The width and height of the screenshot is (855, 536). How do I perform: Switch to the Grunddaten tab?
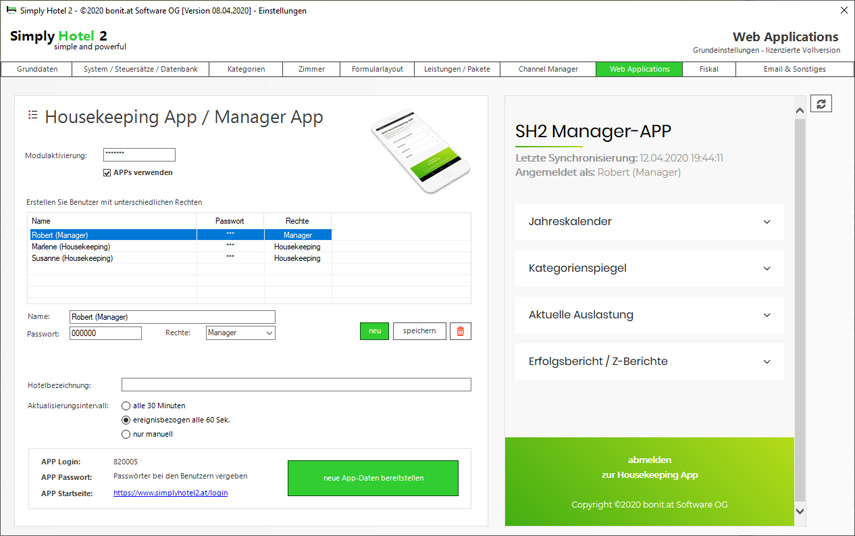click(x=37, y=69)
